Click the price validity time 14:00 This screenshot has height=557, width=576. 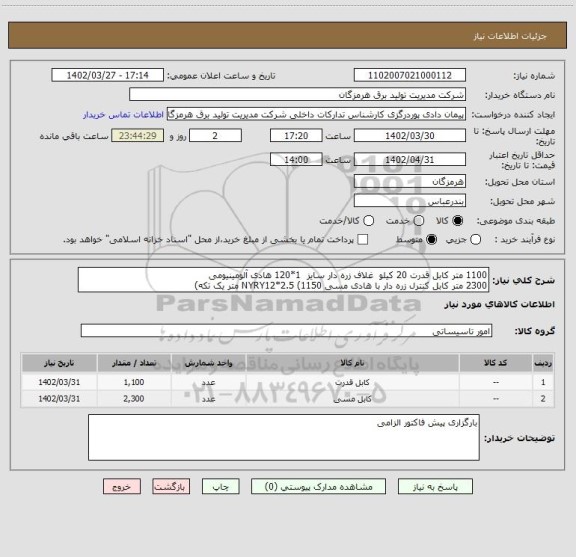[x=296, y=160]
